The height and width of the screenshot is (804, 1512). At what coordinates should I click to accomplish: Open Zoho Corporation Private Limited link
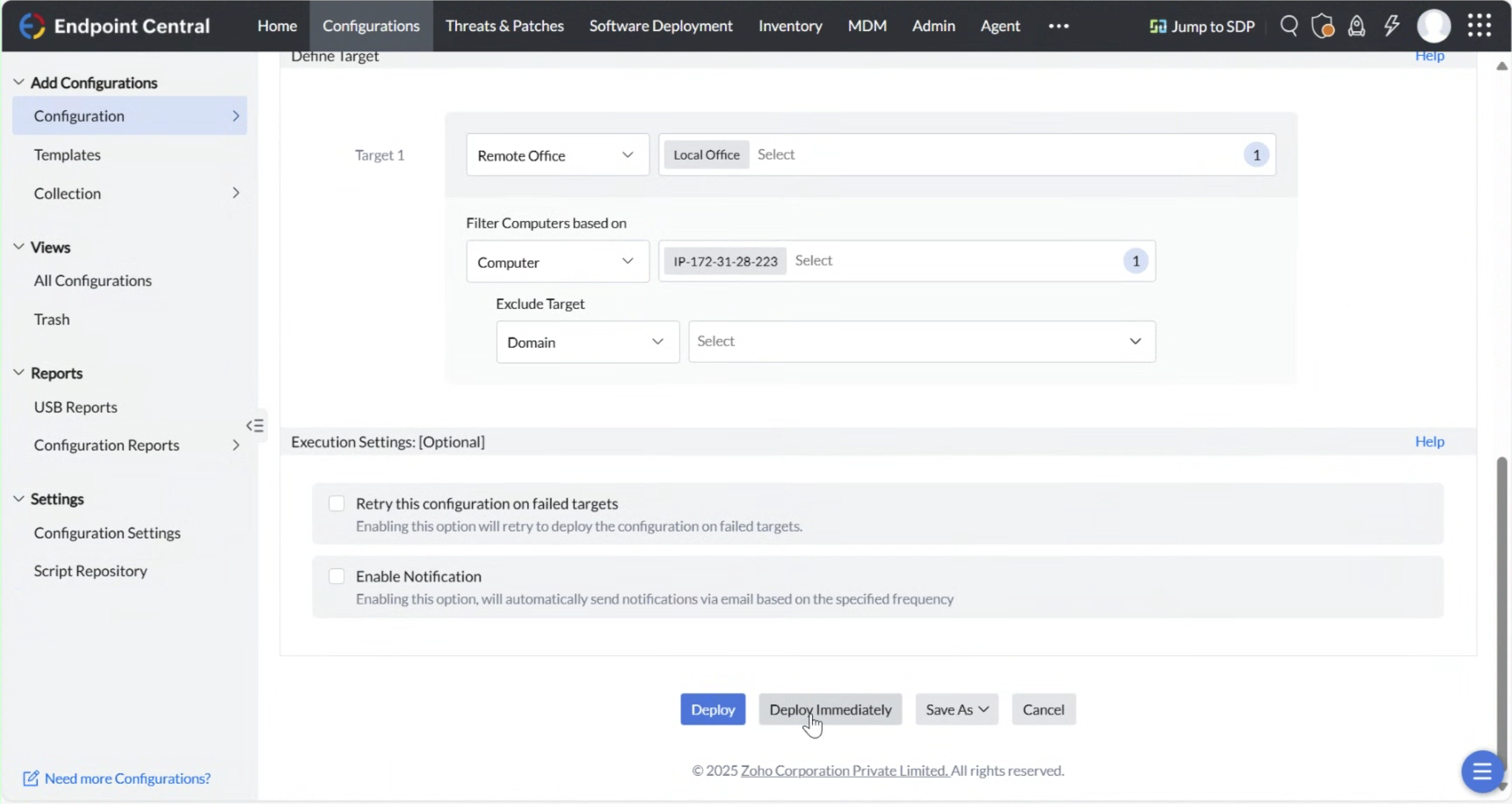pos(844,770)
